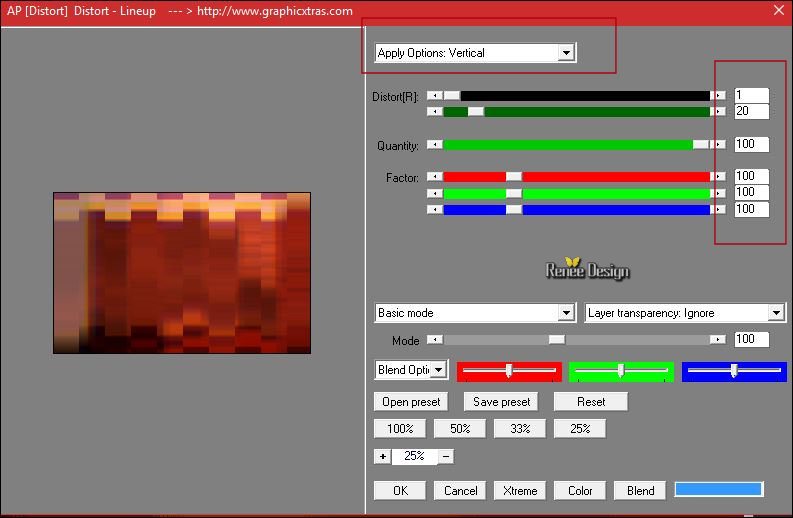Click the second Distort dark green slider
The height and width of the screenshot is (518, 793).
pos(577,111)
